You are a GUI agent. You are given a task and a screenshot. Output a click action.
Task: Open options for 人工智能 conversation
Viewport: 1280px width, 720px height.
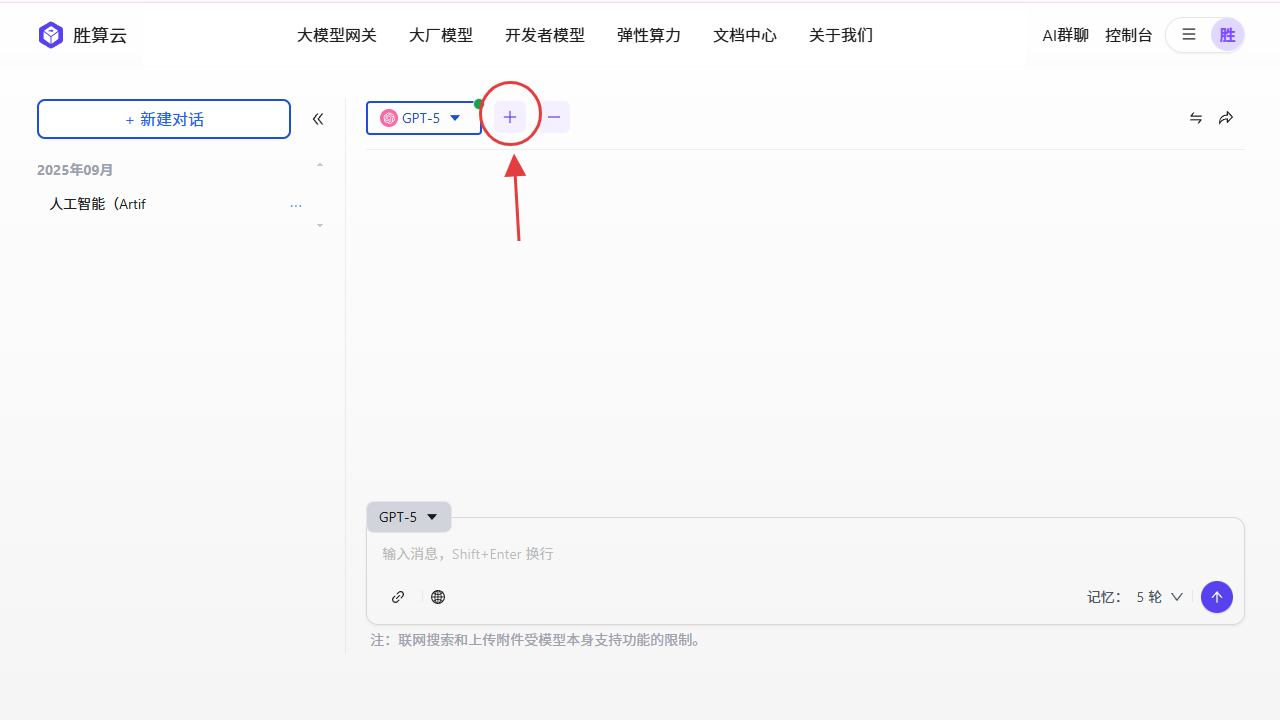click(x=296, y=205)
